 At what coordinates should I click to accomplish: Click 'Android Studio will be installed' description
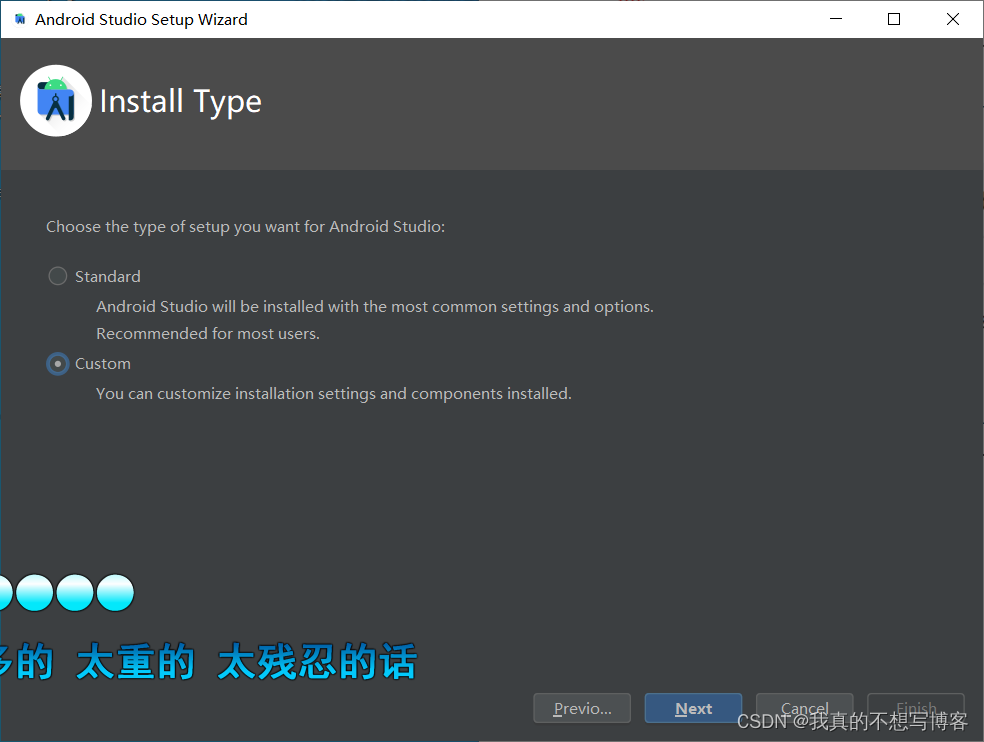click(375, 306)
